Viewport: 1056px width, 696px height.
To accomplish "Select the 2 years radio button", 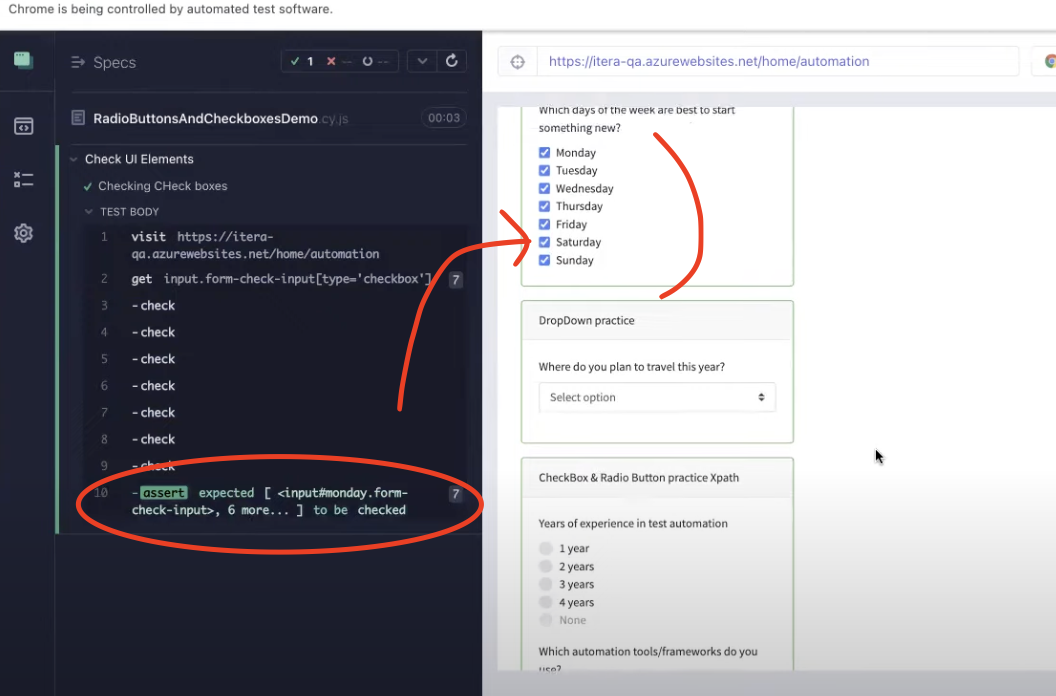I will coord(546,567).
